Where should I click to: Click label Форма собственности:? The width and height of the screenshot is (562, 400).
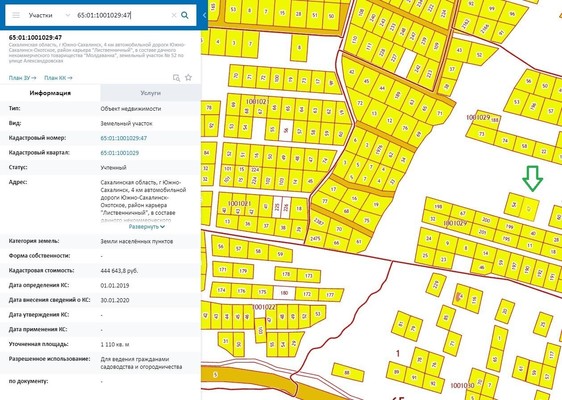click(x=39, y=256)
